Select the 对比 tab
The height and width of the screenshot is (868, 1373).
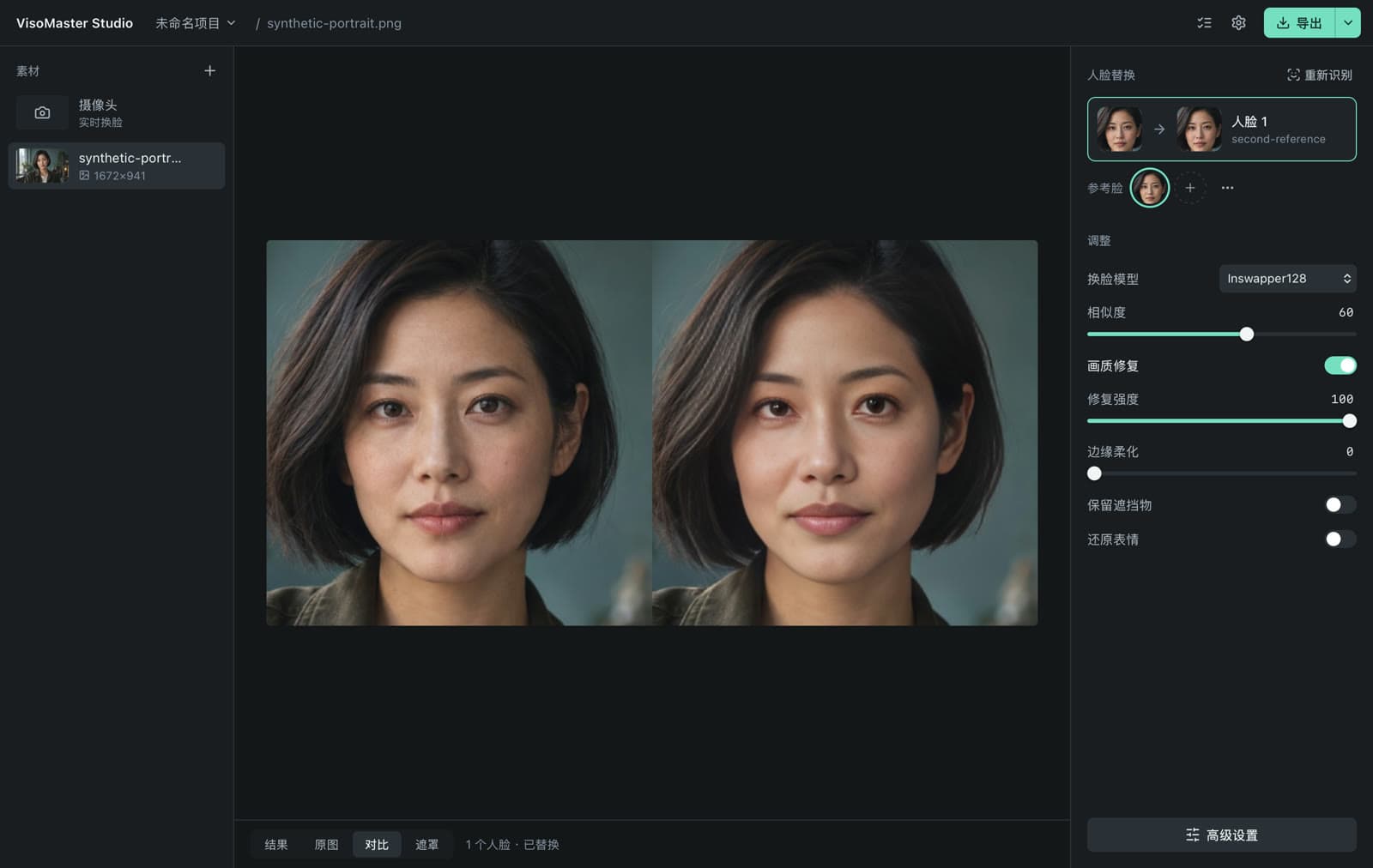click(377, 845)
